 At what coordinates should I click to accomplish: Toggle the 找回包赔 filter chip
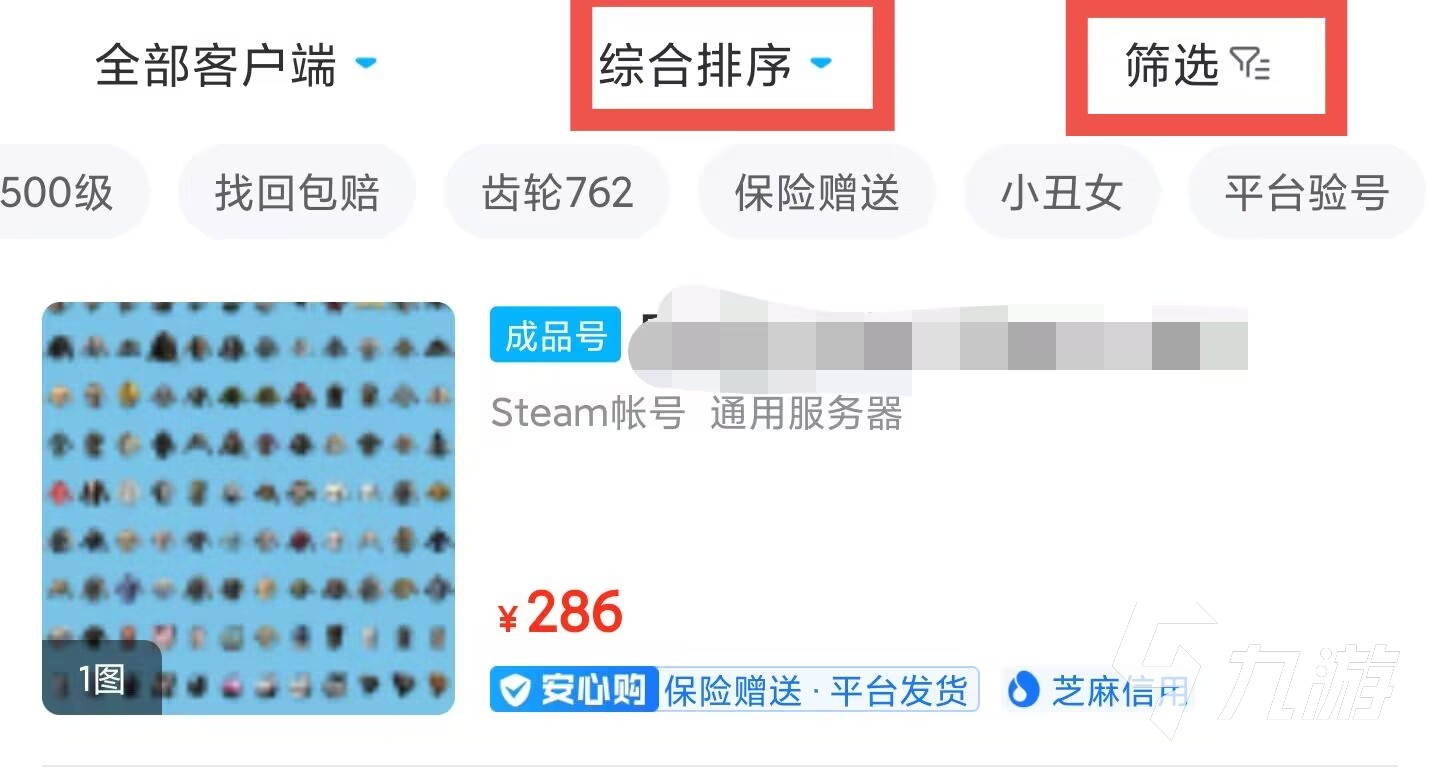pos(297,192)
